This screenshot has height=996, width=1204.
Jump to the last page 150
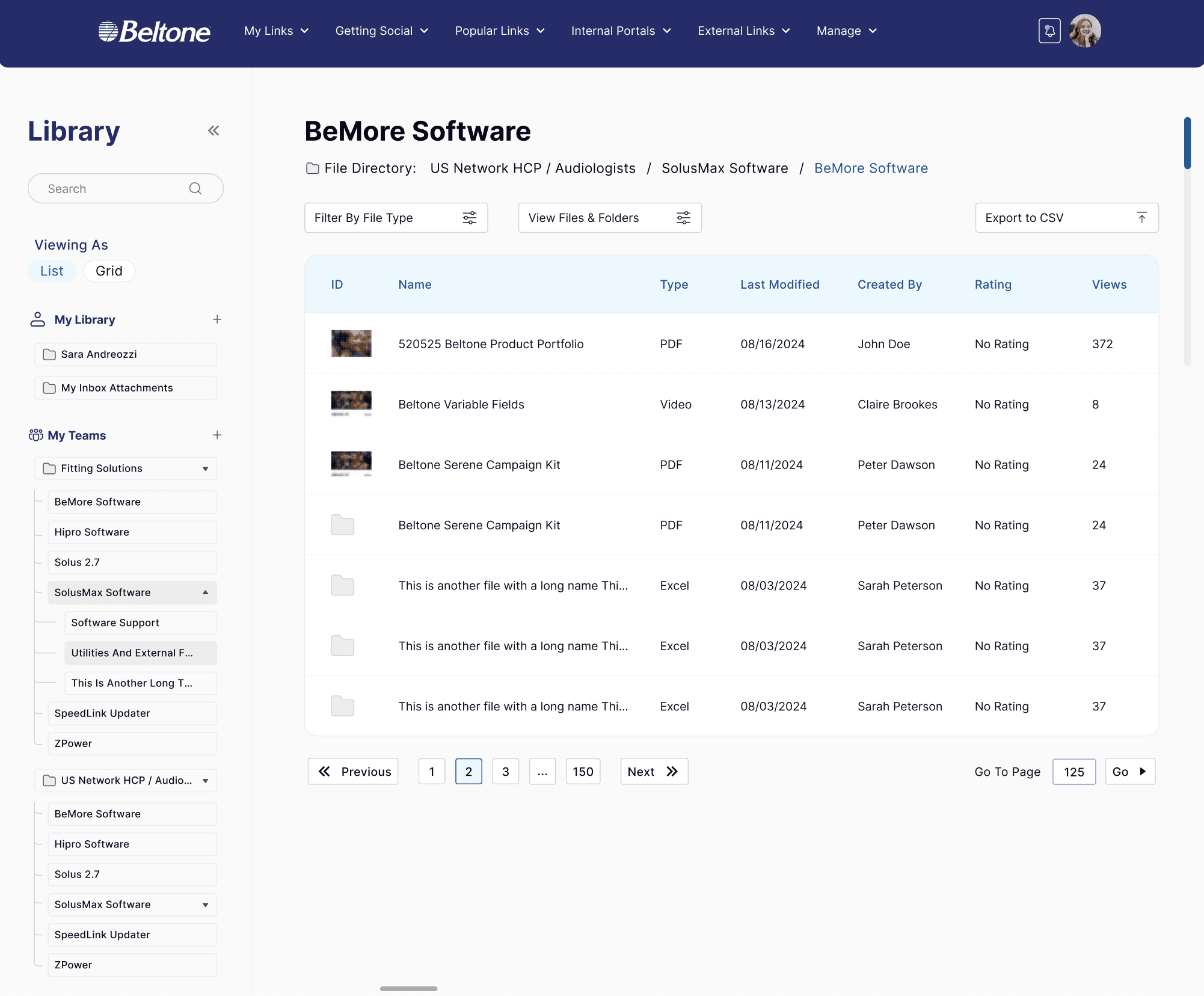[583, 772]
